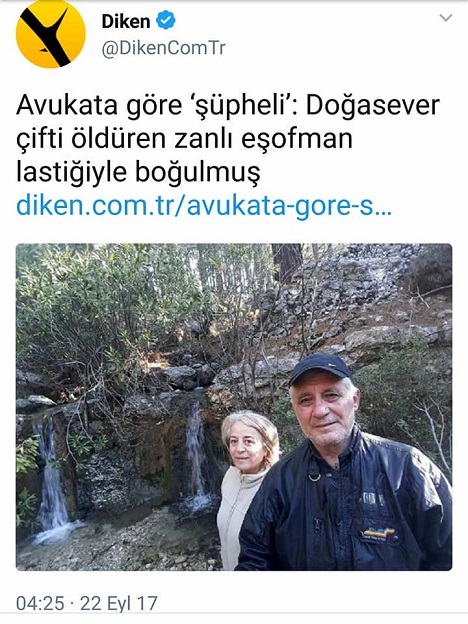Open the Diken display name
Image resolution: width=468 pixels, height=624 pixels.
(126, 21)
